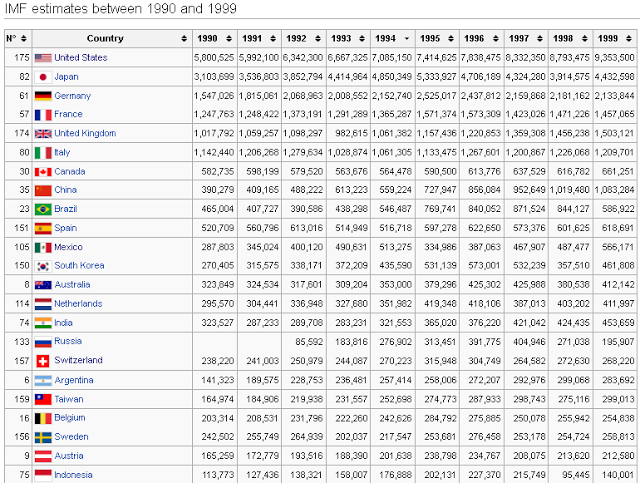Click the South Korea flag icon
This screenshot has height=483, width=640.
(x=43, y=266)
